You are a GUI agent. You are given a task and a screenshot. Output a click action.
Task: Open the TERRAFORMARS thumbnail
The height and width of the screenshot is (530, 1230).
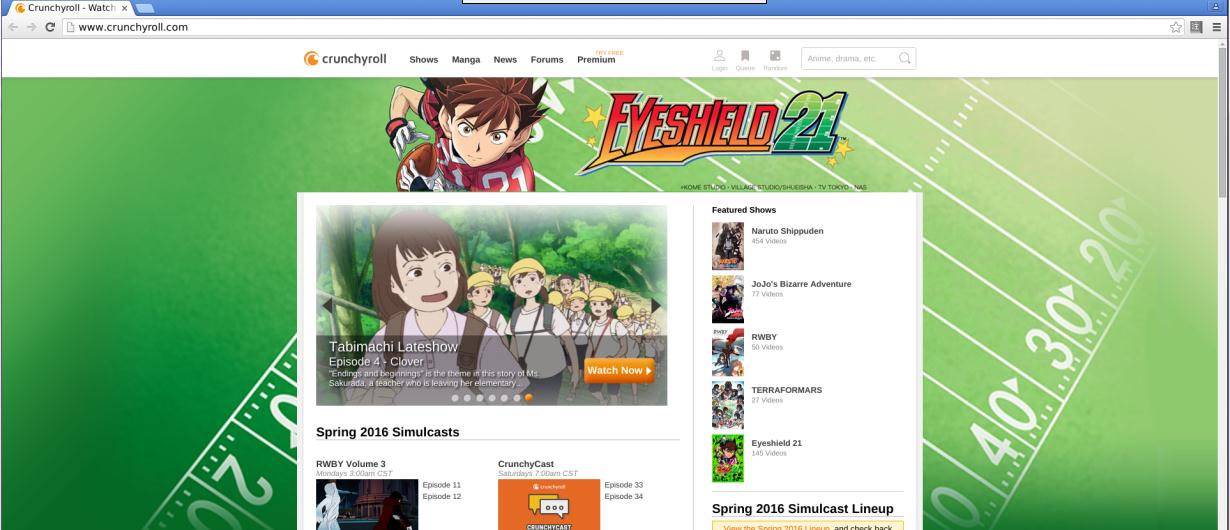coord(728,405)
